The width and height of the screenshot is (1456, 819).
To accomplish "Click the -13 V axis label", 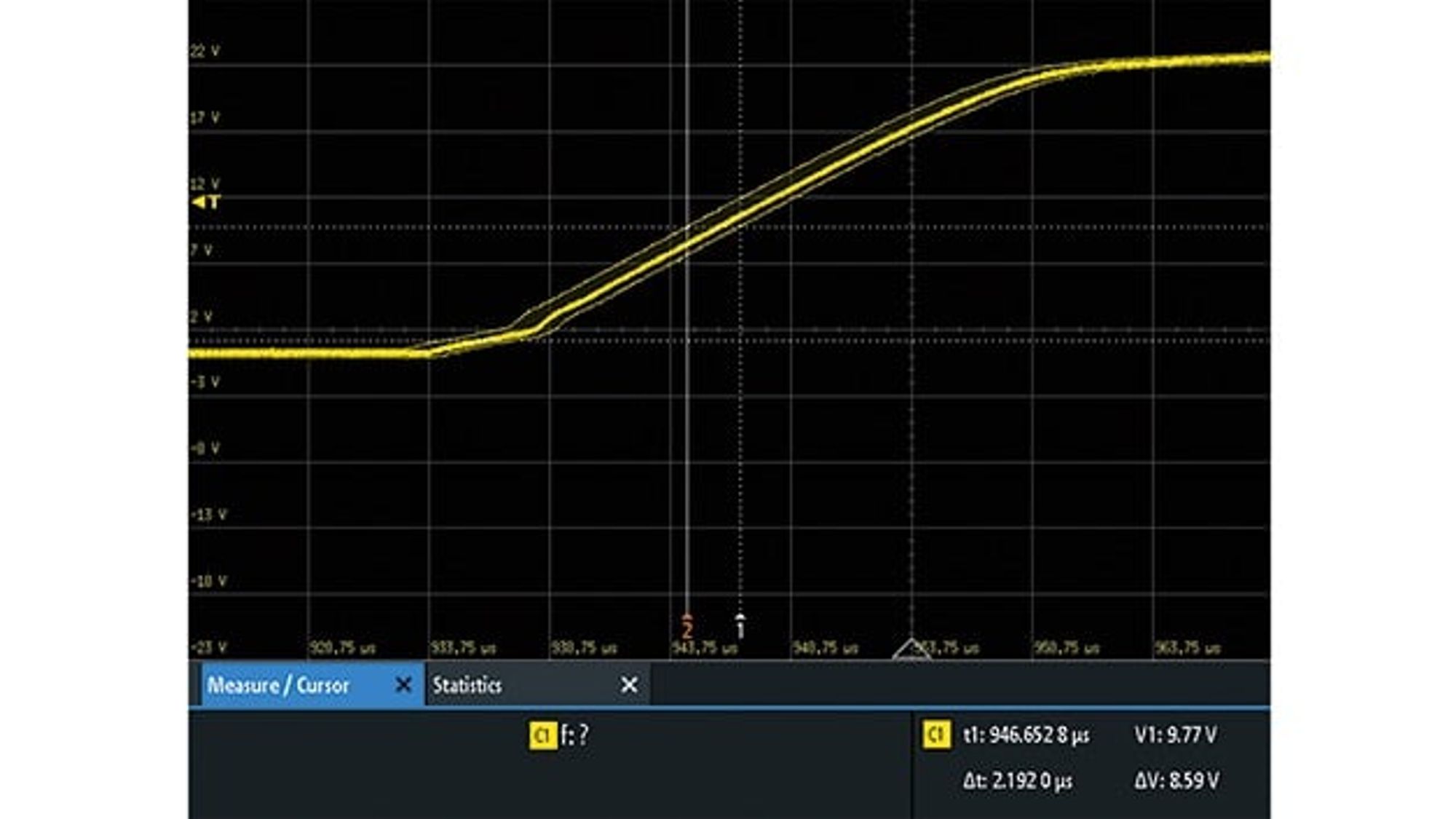I will point(209,515).
